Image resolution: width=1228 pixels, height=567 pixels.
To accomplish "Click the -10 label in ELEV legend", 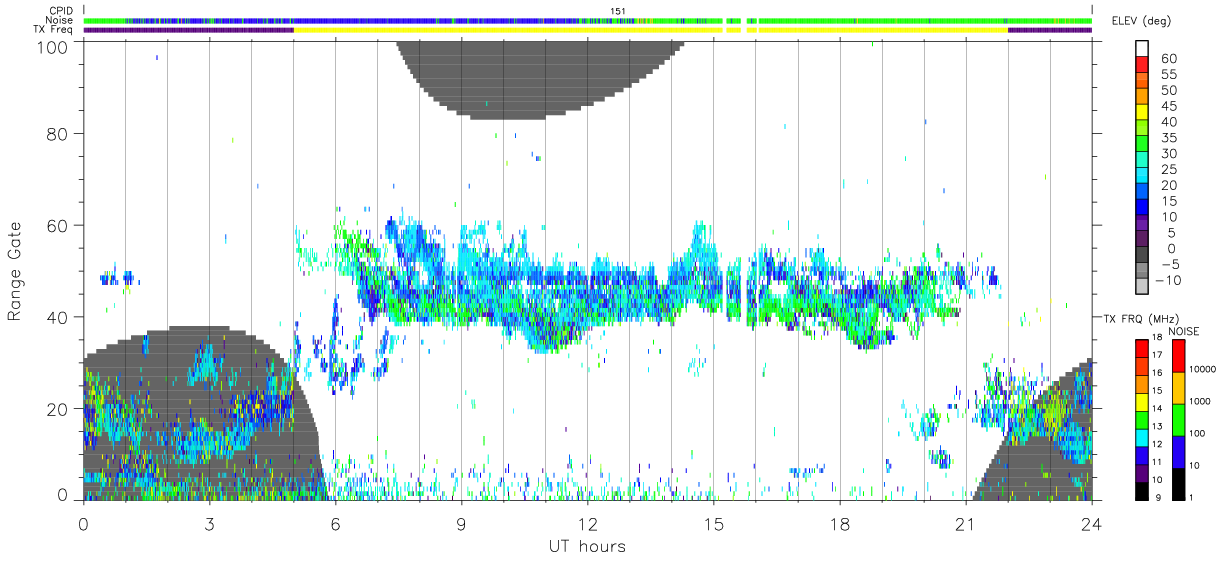I will click(1166, 280).
